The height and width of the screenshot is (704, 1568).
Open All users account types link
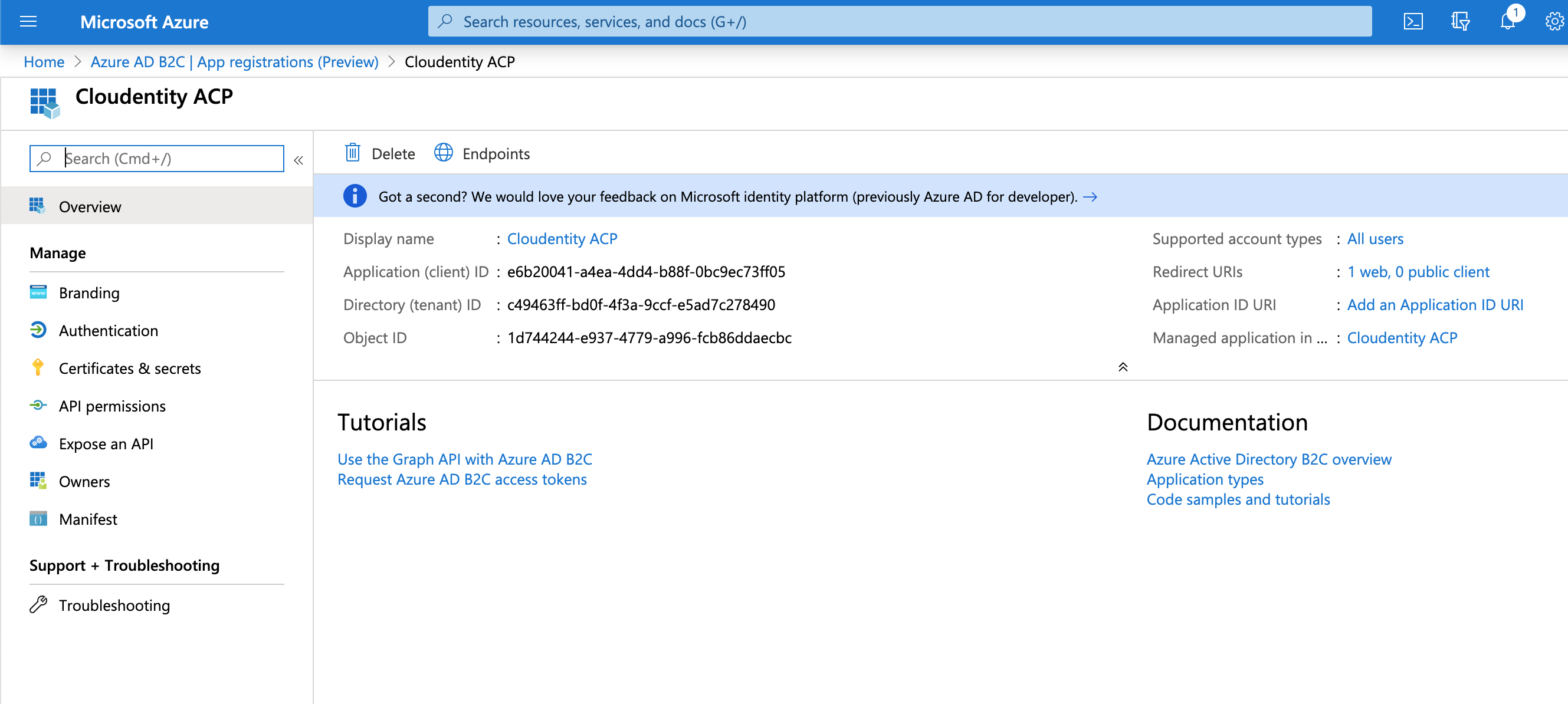[1375, 239]
